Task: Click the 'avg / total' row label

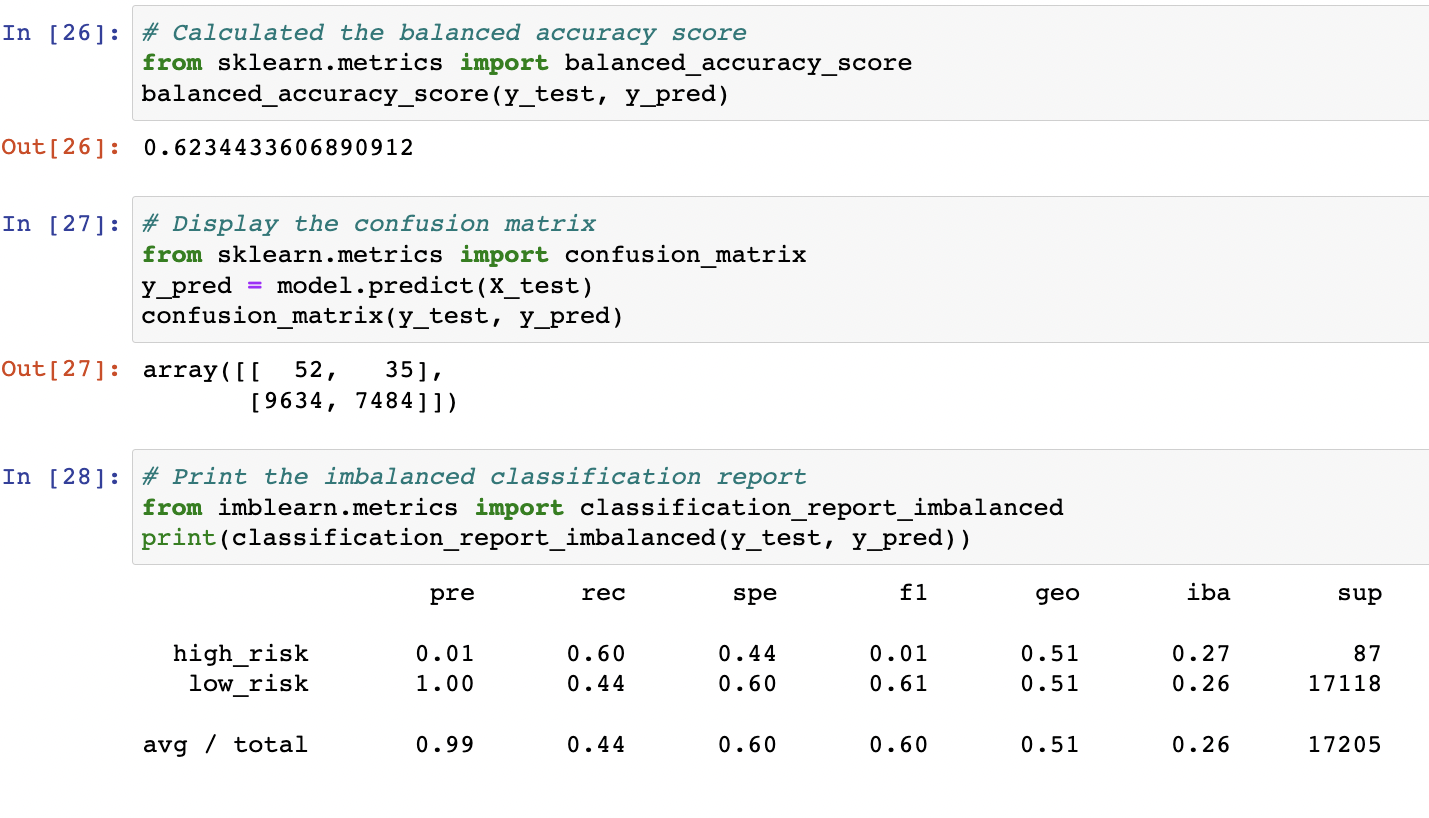Action: point(225,745)
